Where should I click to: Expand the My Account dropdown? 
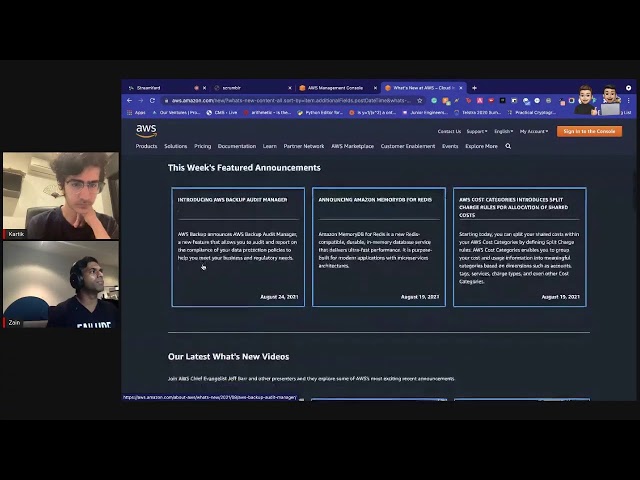[x=534, y=131]
